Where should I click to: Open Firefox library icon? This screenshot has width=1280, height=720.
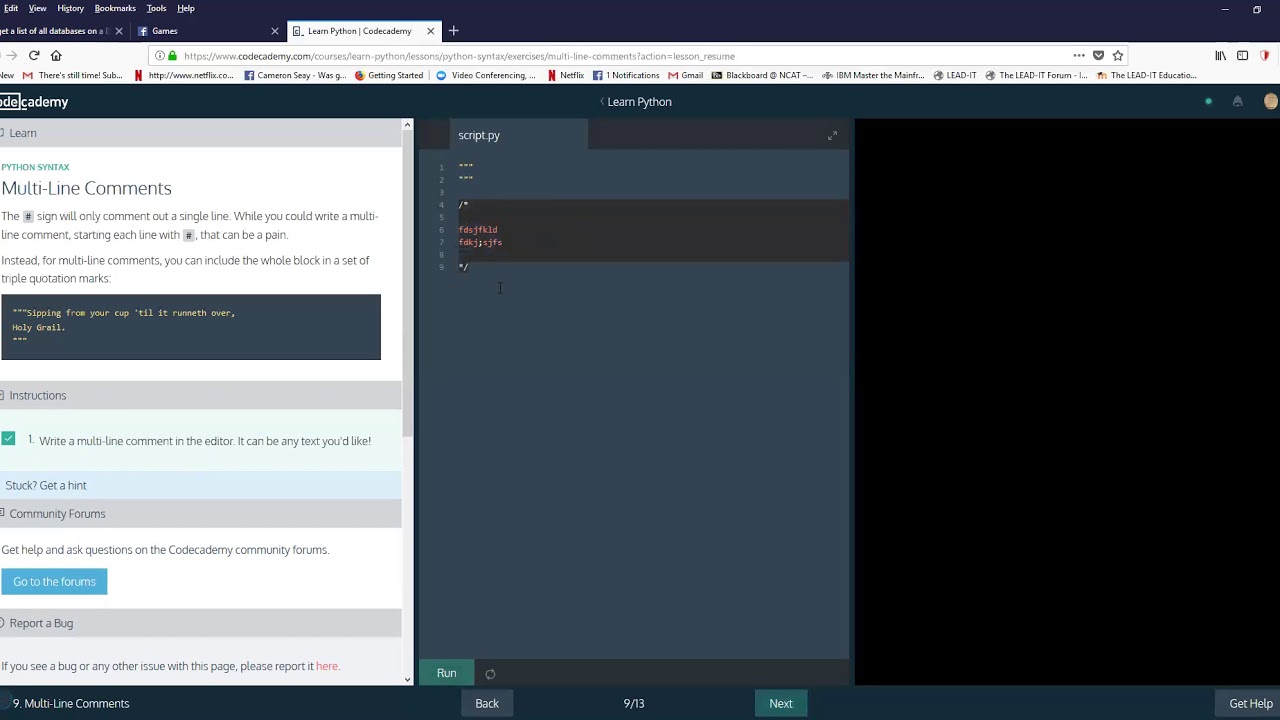point(1220,56)
